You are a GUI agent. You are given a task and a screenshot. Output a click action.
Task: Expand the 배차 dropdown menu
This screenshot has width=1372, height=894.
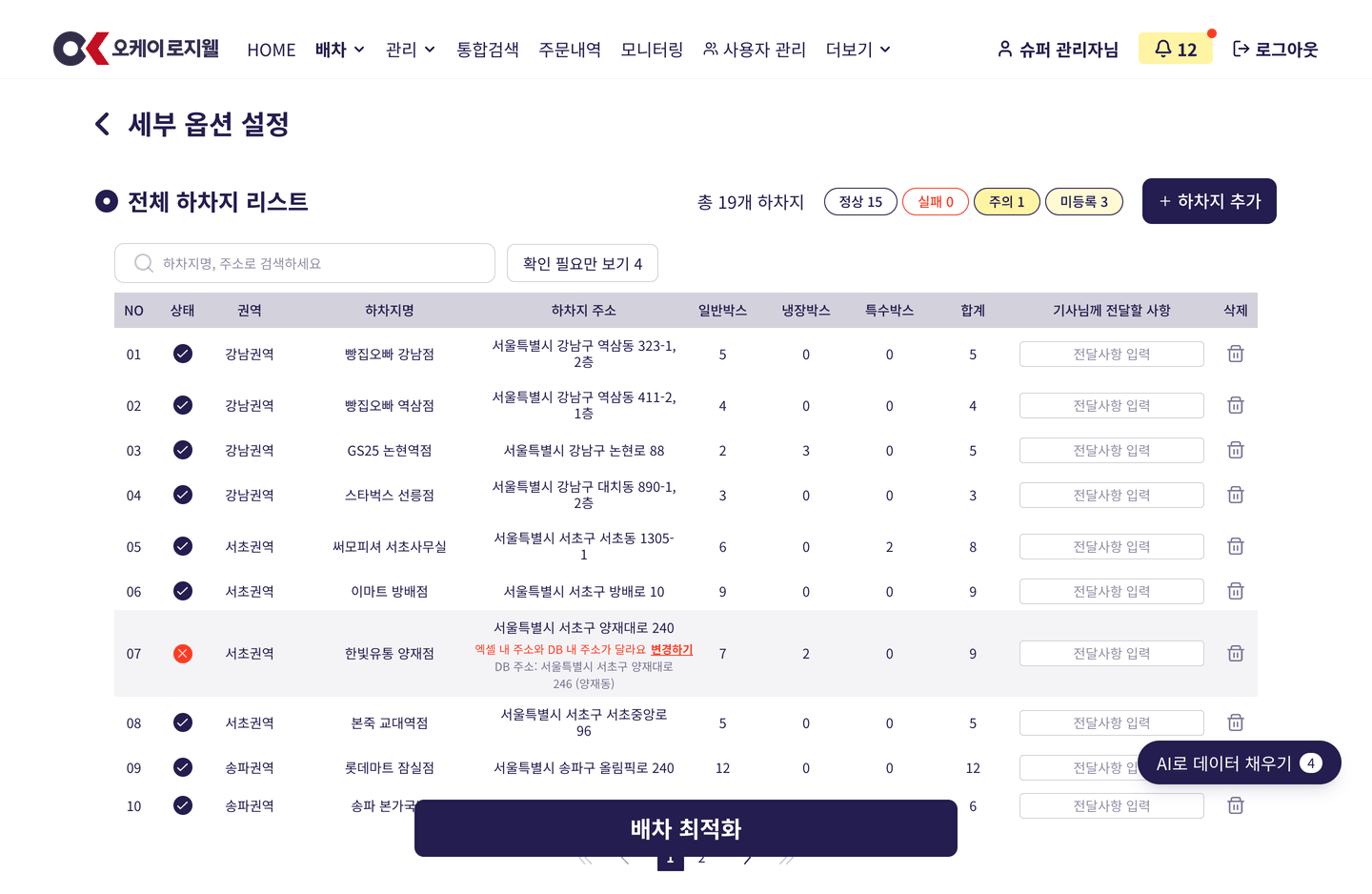tap(340, 50)
